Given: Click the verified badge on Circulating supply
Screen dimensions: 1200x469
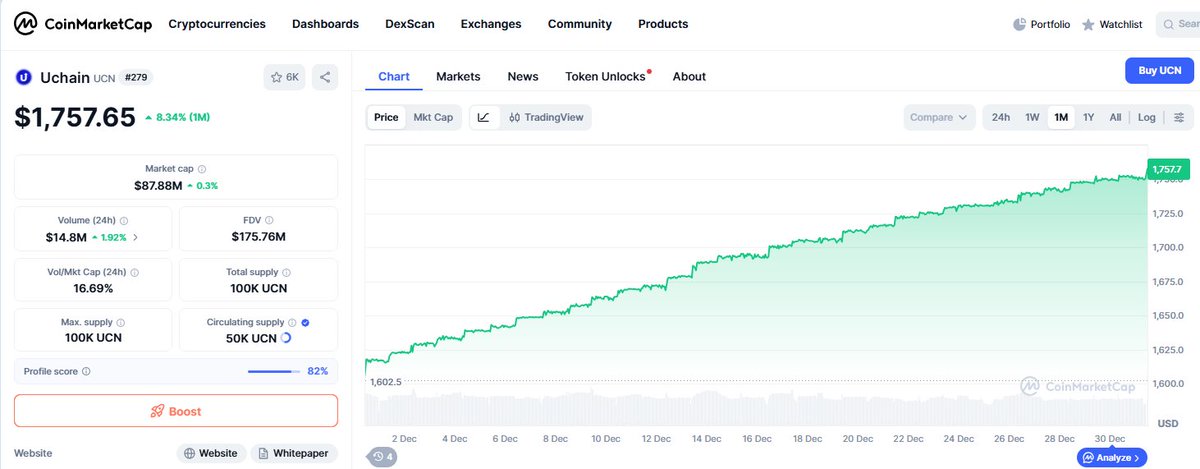Looking at the screenshot, I should point(306,322).
